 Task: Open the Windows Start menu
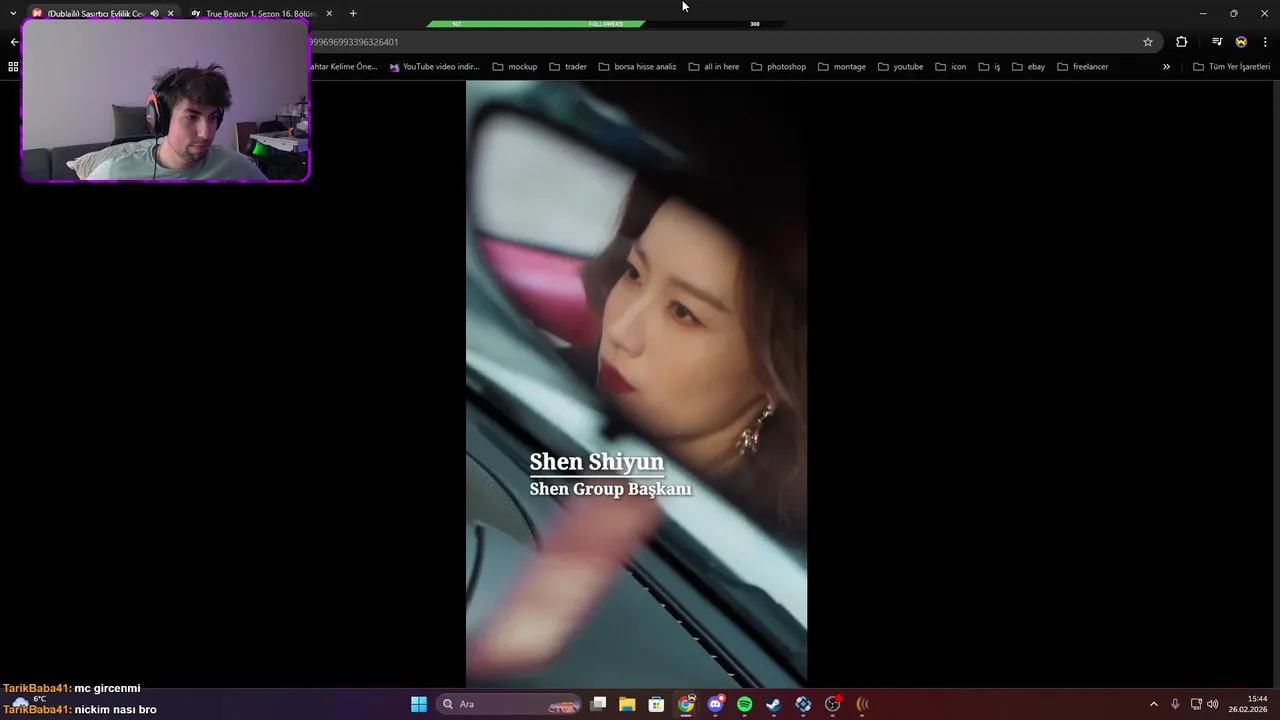[419, 704]
